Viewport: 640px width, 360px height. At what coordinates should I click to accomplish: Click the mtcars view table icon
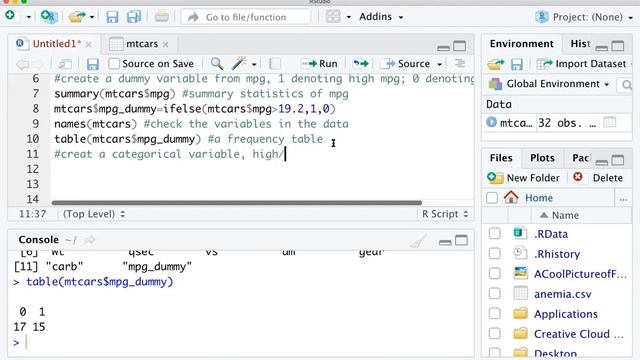tap(609, 122)
